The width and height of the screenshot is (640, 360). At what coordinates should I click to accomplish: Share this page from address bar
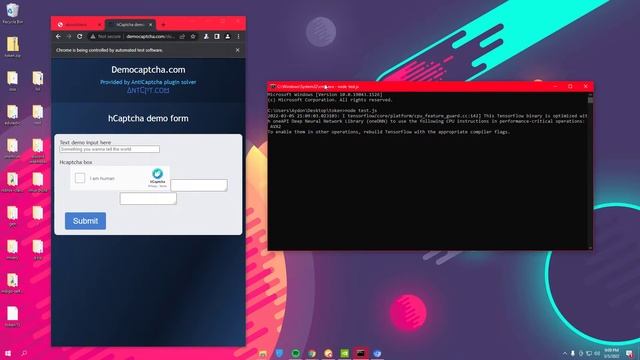(182, 36)
